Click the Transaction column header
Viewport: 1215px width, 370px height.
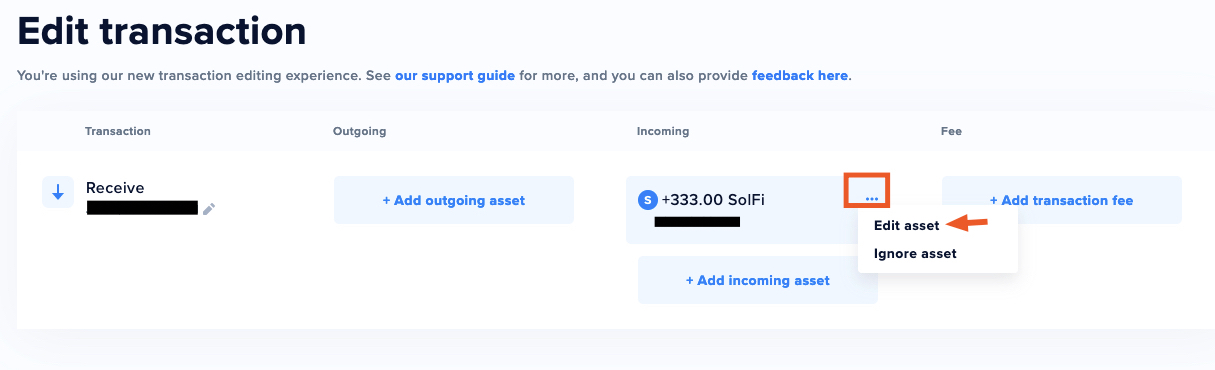point(118,131)
